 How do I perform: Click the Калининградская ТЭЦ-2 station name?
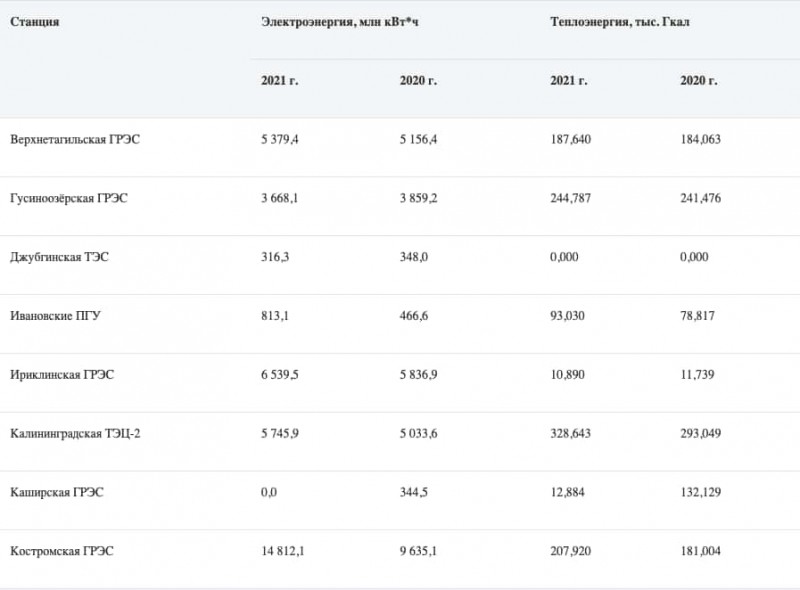[x=75, y=434]
